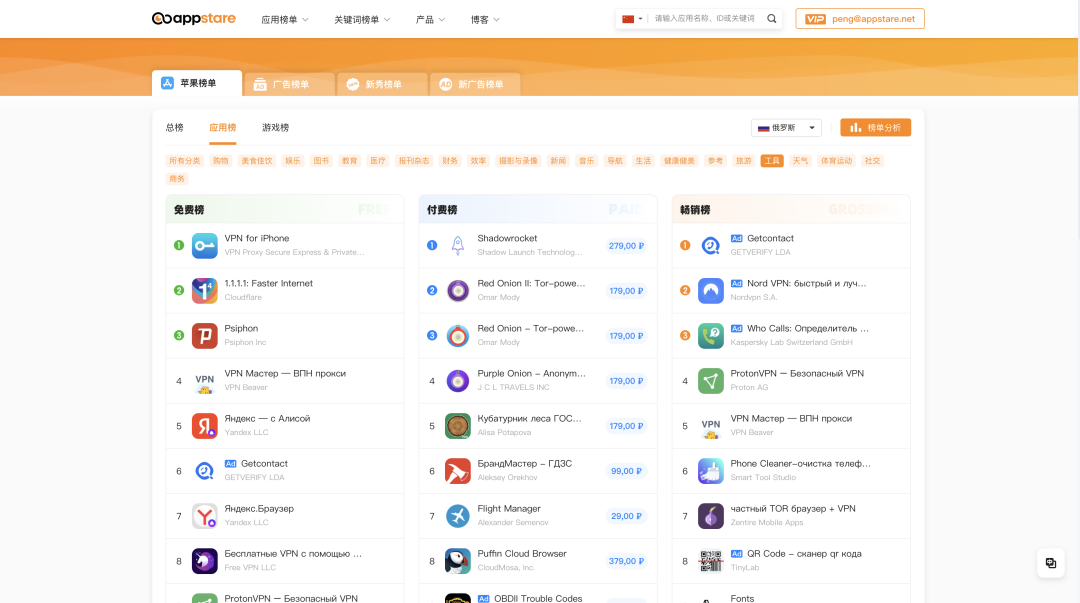Open the 俄罗斯 country dropdown
Image resolution: width=1080 pixels, height=603 pixels.
pyautogui.click(x=784, y=127)
